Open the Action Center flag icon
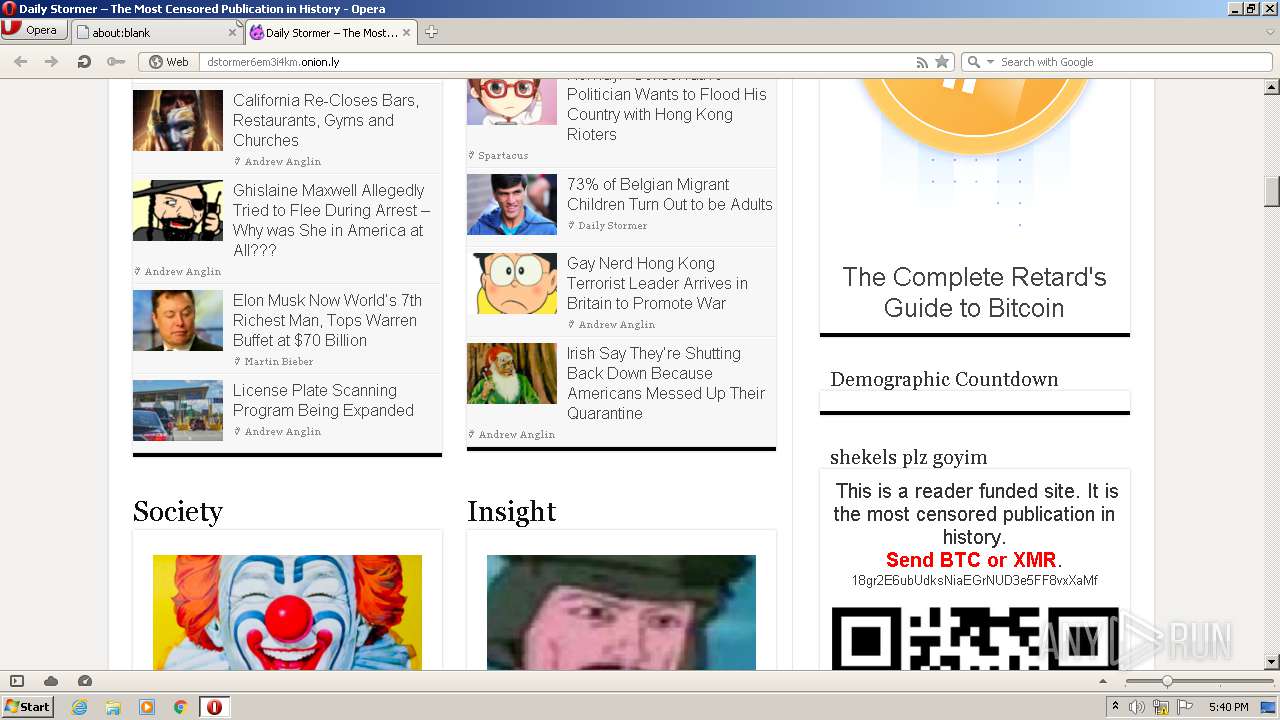 [x=1185, y=707]
